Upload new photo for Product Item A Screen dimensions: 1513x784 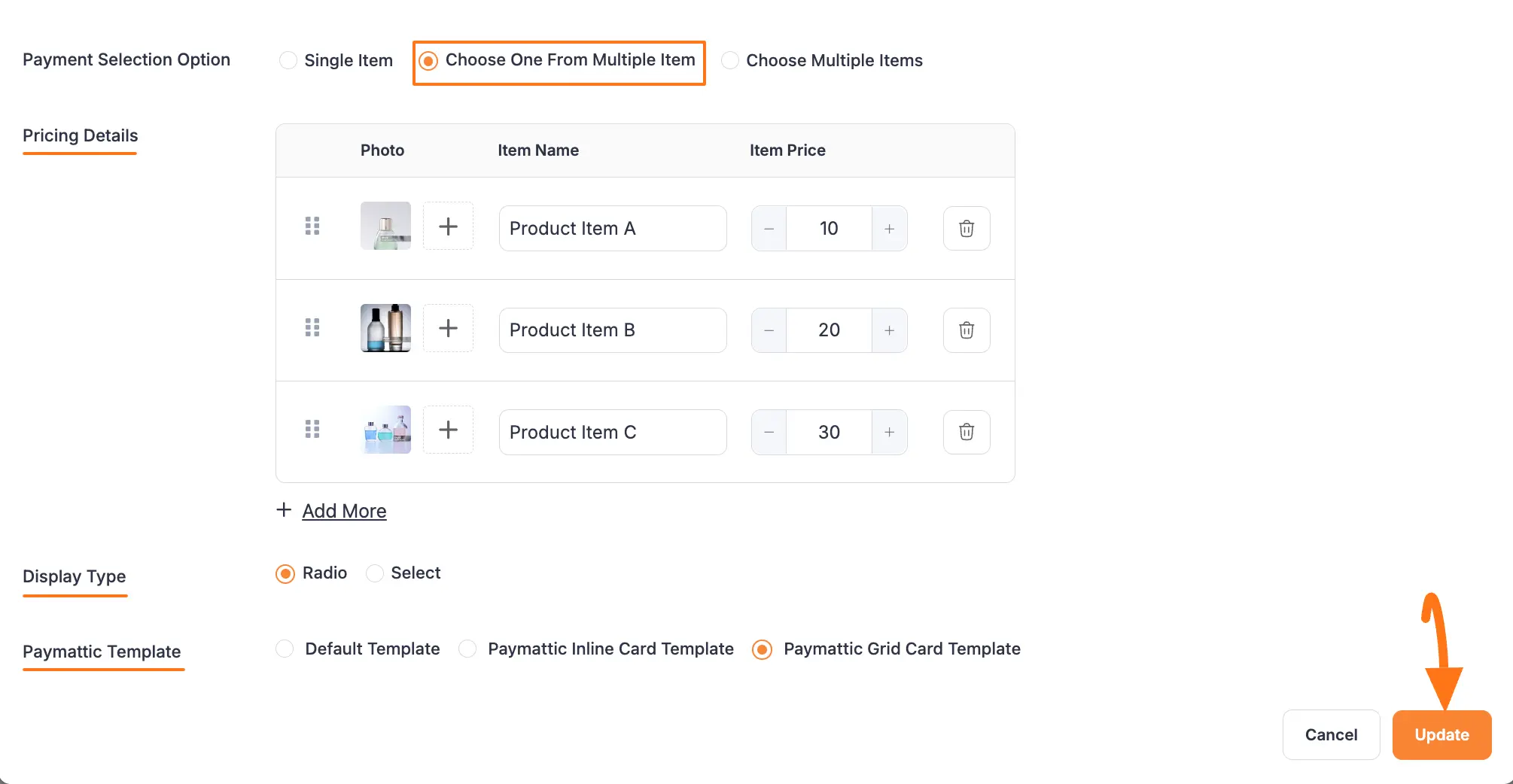point(448,226)
